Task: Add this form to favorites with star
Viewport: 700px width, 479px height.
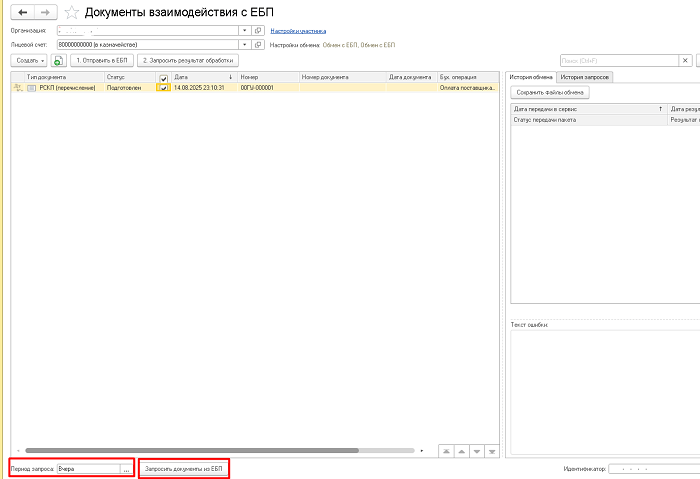Action: (x=71, y=13)
